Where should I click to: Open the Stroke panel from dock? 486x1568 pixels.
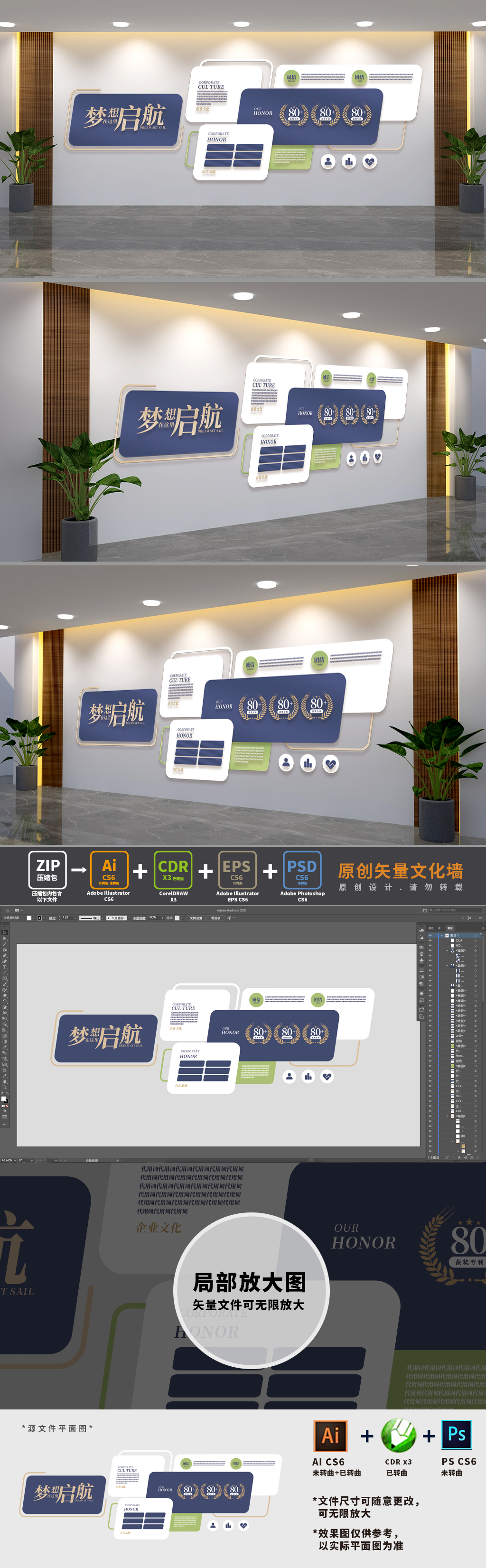coord(421,971)
